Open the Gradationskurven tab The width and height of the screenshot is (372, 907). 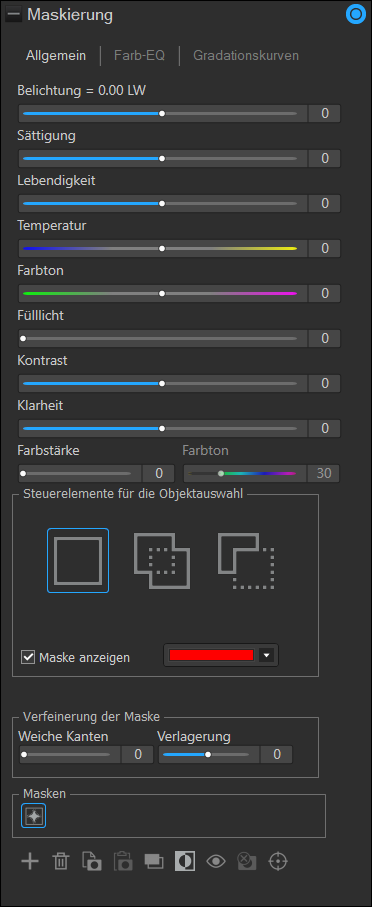(246, 56)
